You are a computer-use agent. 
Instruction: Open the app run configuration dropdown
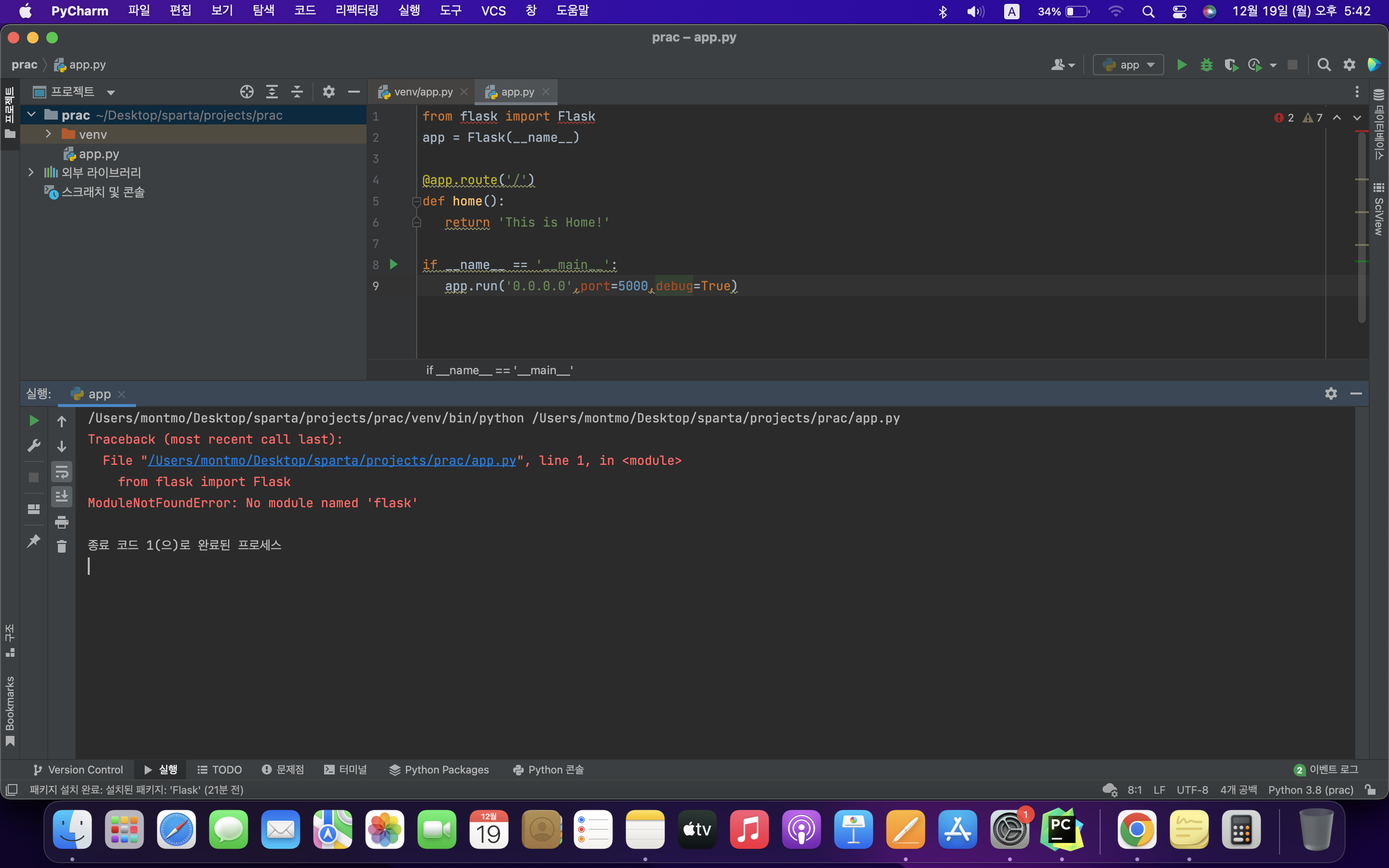(x=1129, y=65)
